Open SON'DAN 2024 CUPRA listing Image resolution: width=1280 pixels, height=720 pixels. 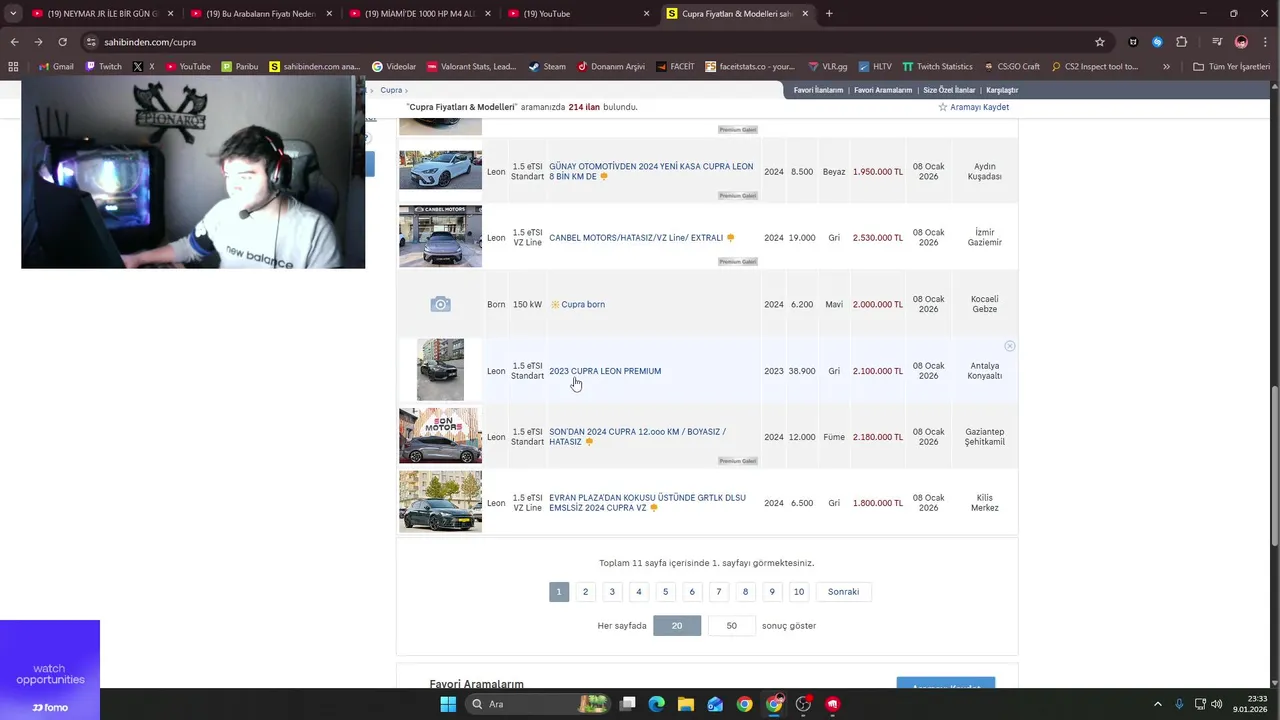click(x=637, y=437)
